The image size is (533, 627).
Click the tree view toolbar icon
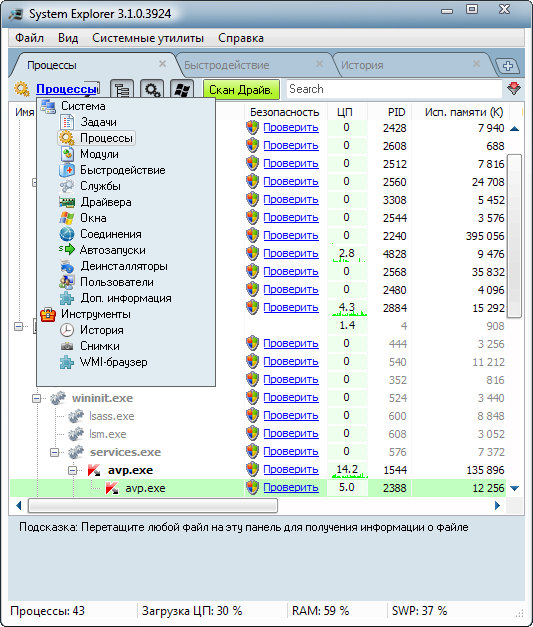pos(122,89)
